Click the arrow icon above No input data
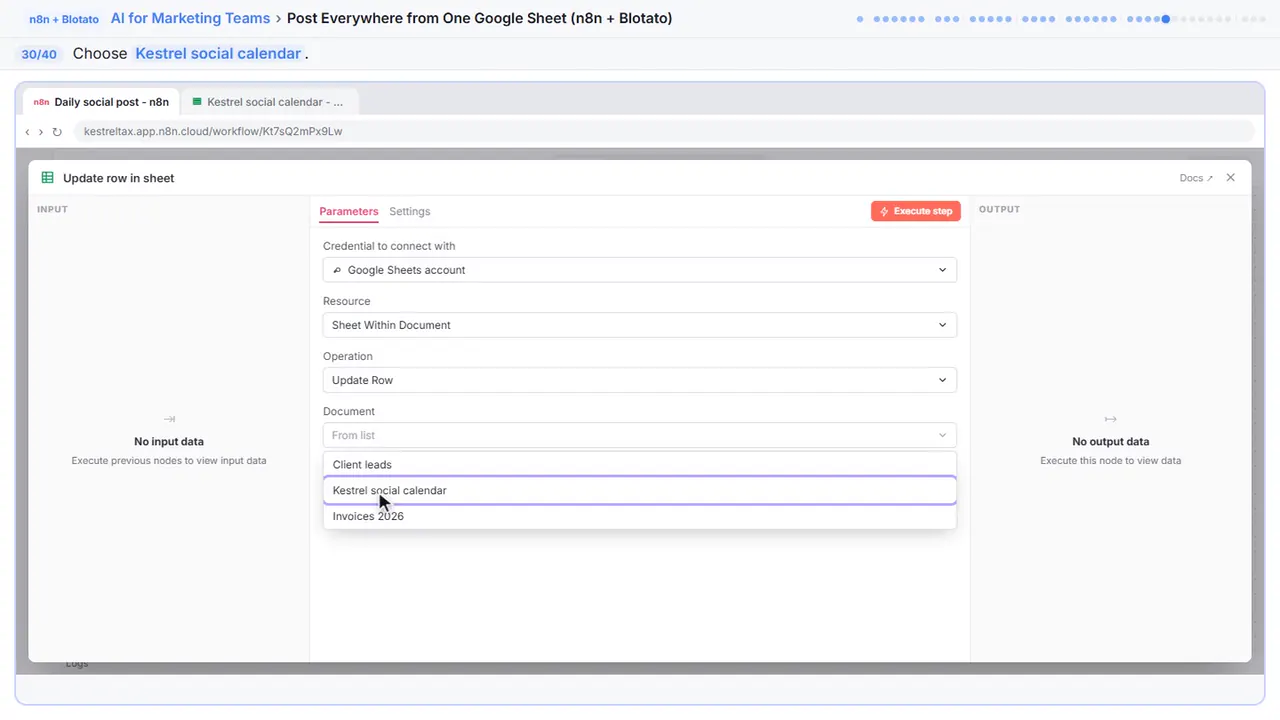Screen dimensions: 1280x720 tap(169, 419)
